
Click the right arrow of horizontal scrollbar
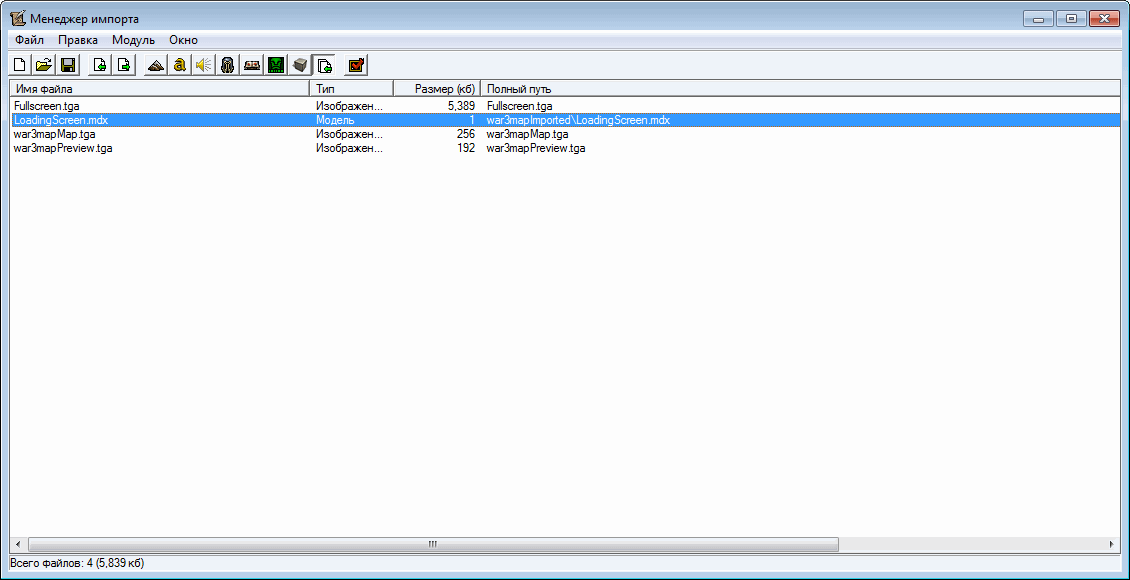[x=1111, y=544]
